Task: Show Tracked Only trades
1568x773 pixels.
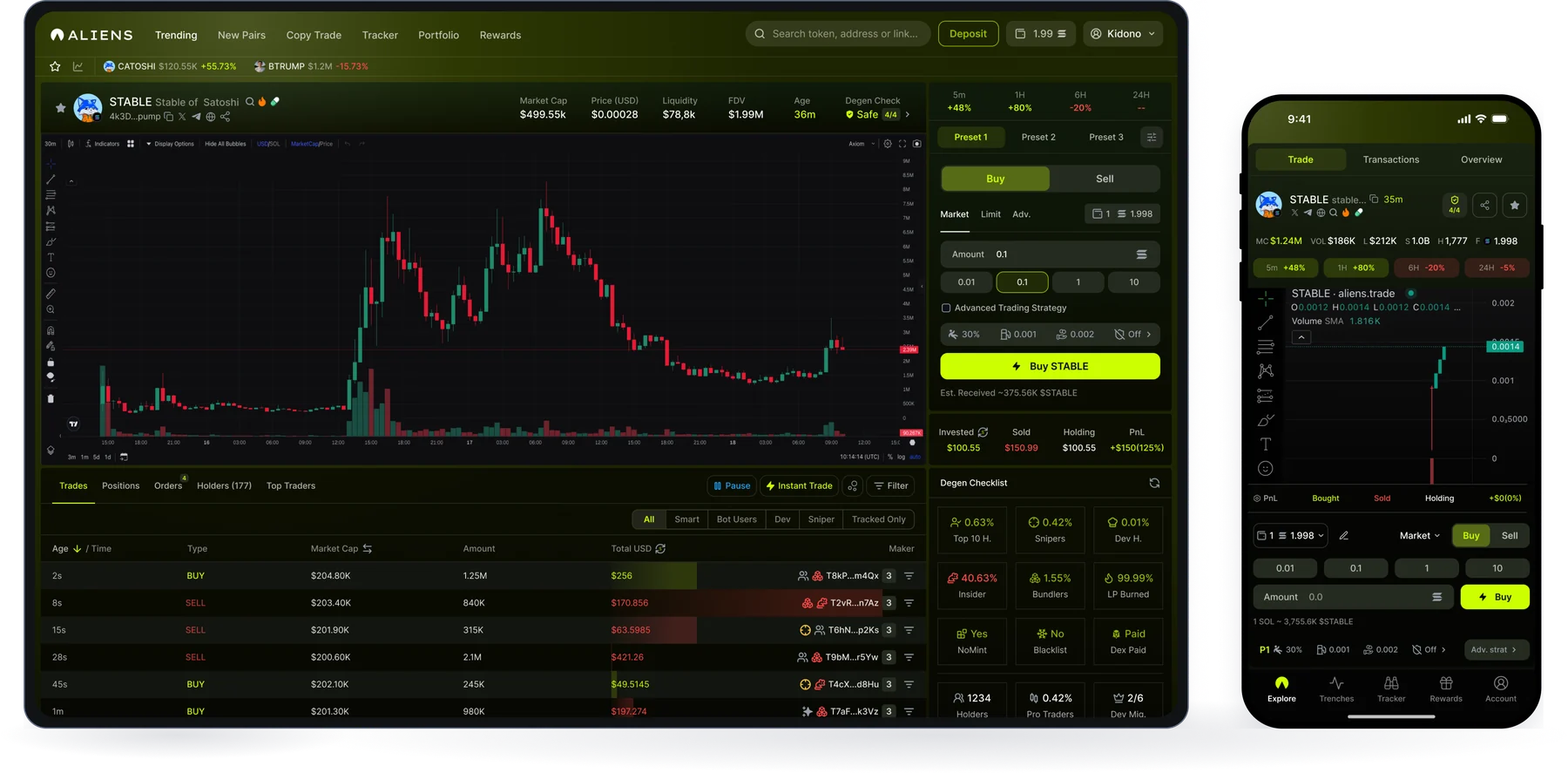Action: click(x=878, y=519)
